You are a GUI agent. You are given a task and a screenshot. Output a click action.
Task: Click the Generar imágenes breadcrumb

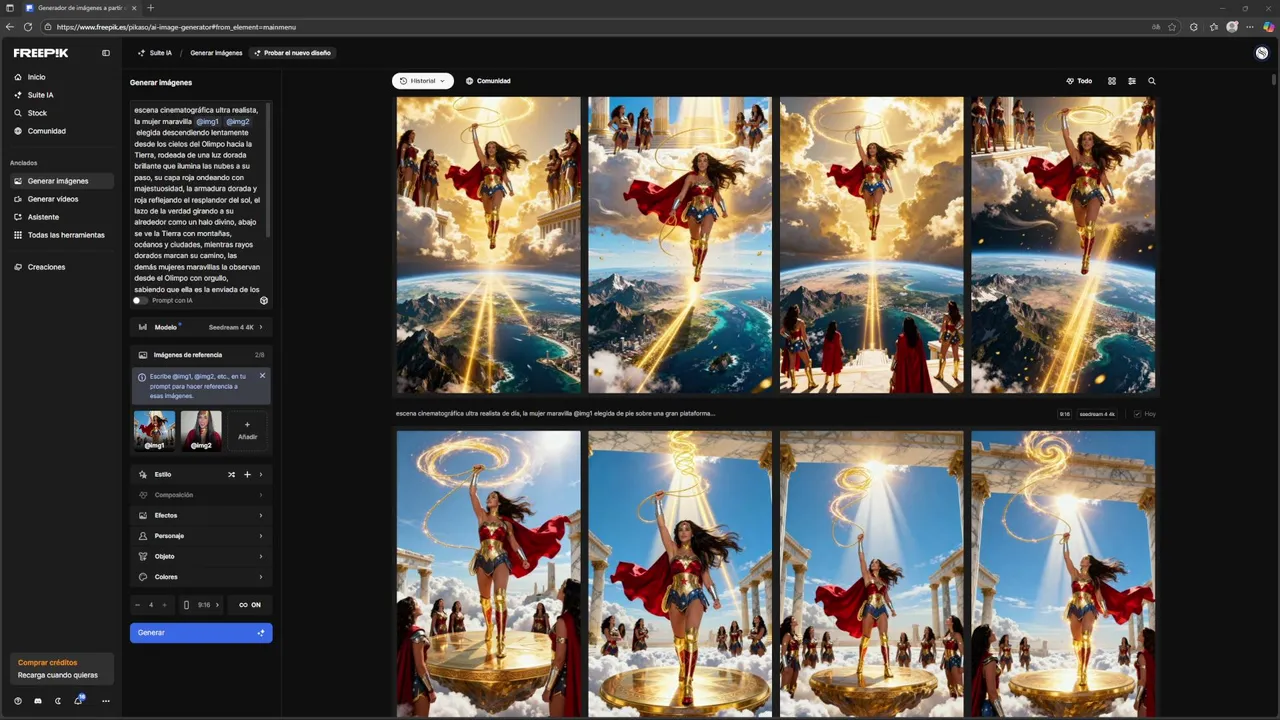tap(216, 53)
